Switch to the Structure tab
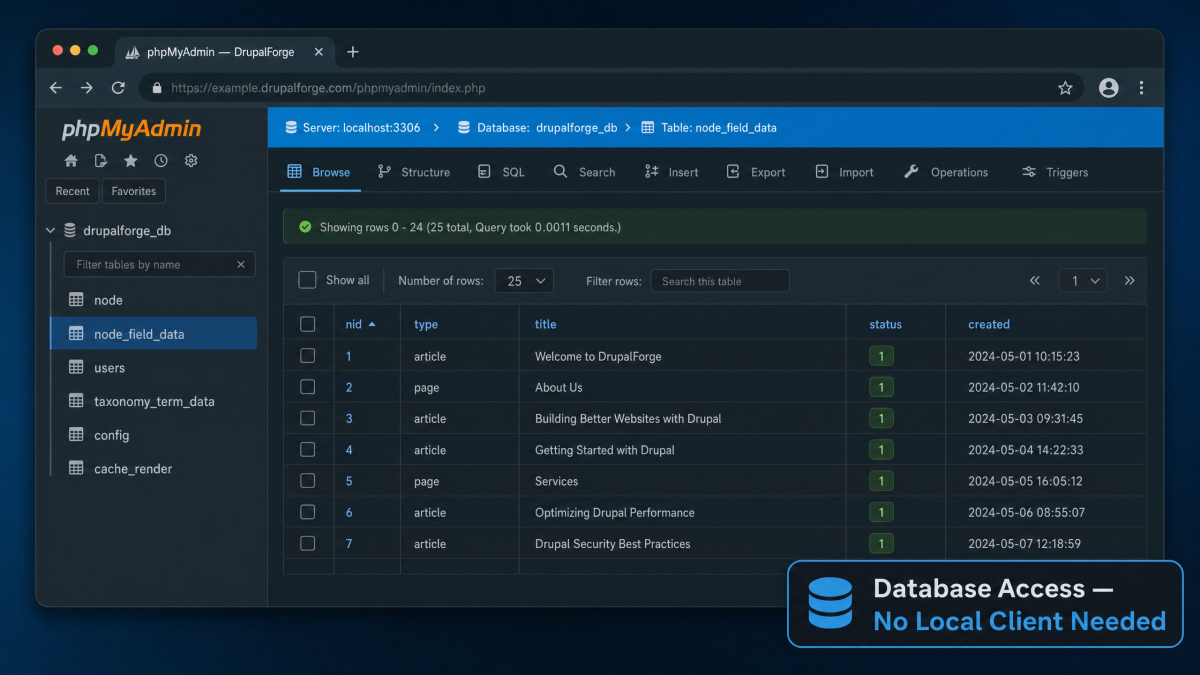Image resolution: width=1200 pixels, height=675 pixels. 414,172
